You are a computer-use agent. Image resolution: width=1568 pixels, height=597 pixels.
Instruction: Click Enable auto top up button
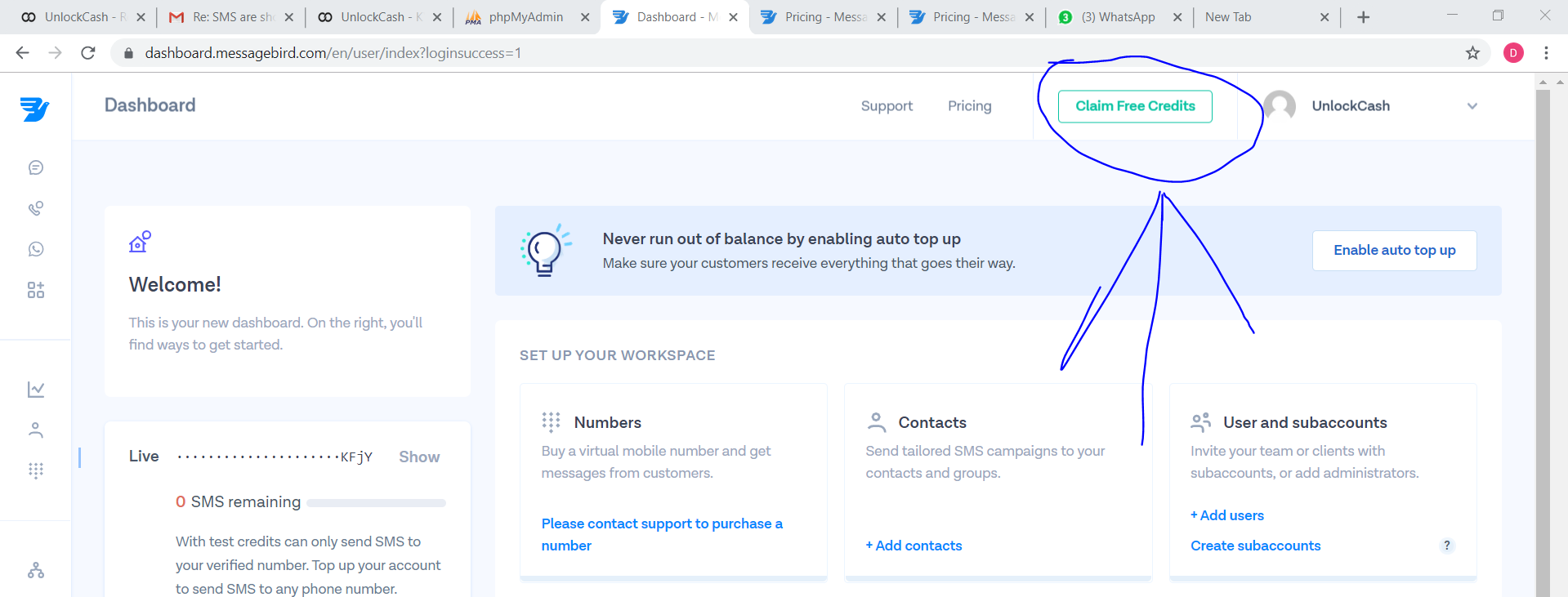pos(1394,251)
